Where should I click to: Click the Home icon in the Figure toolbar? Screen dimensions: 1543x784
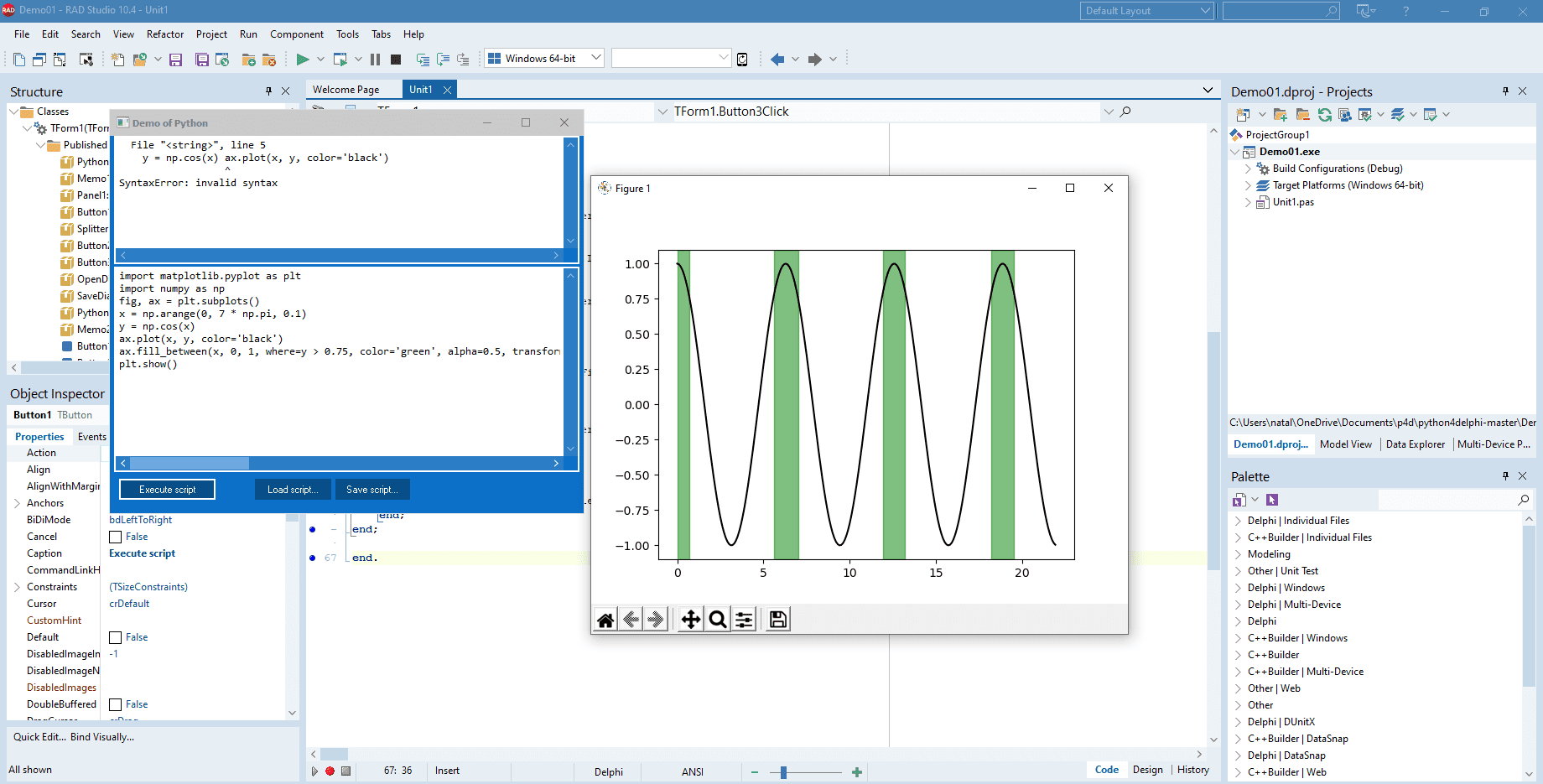point(605,619)
